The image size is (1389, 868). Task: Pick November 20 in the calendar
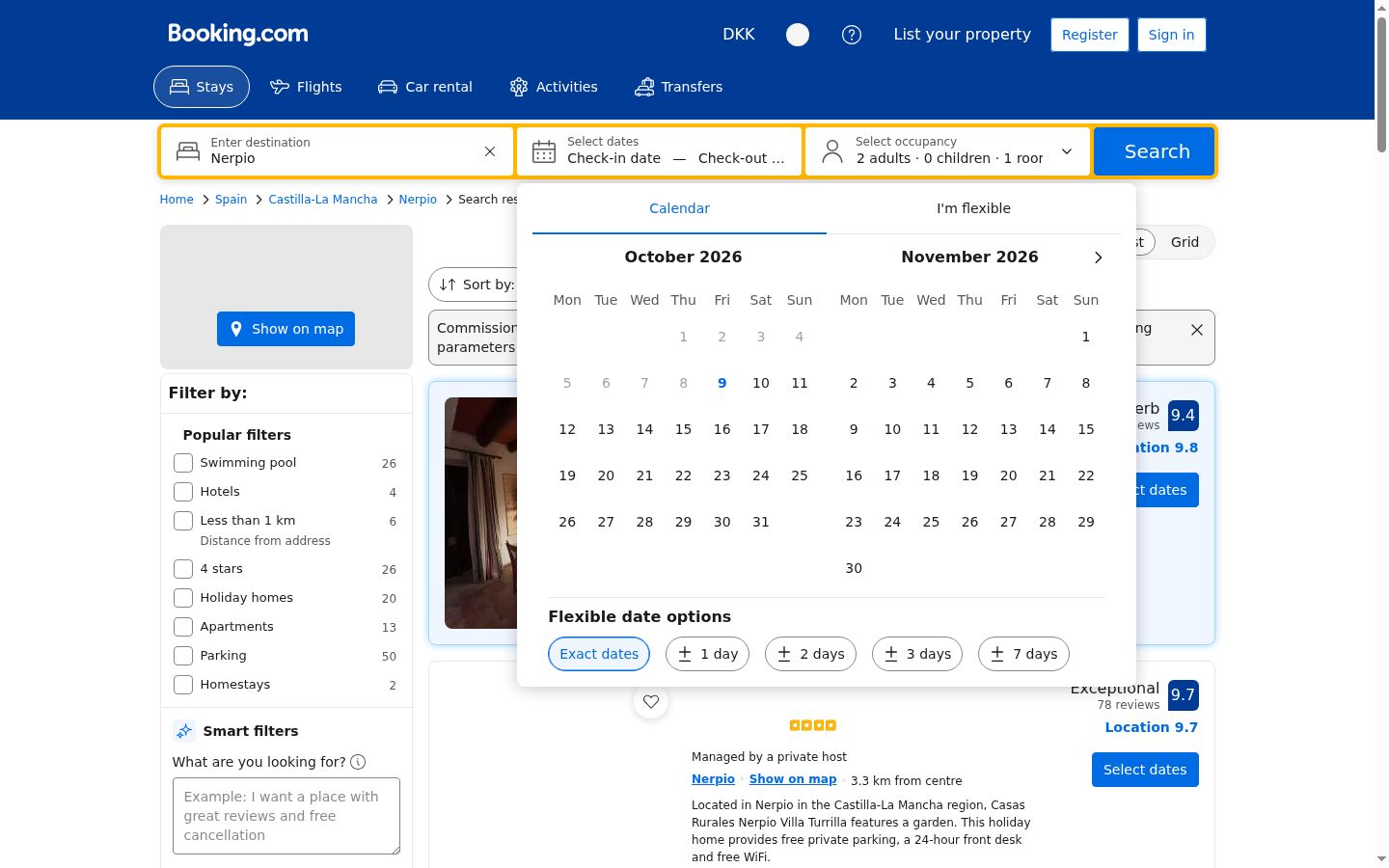[x=1009, y=475]
